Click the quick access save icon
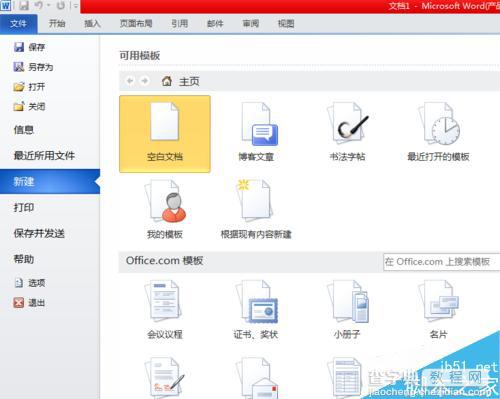500x399 pixels. point(23,6)
